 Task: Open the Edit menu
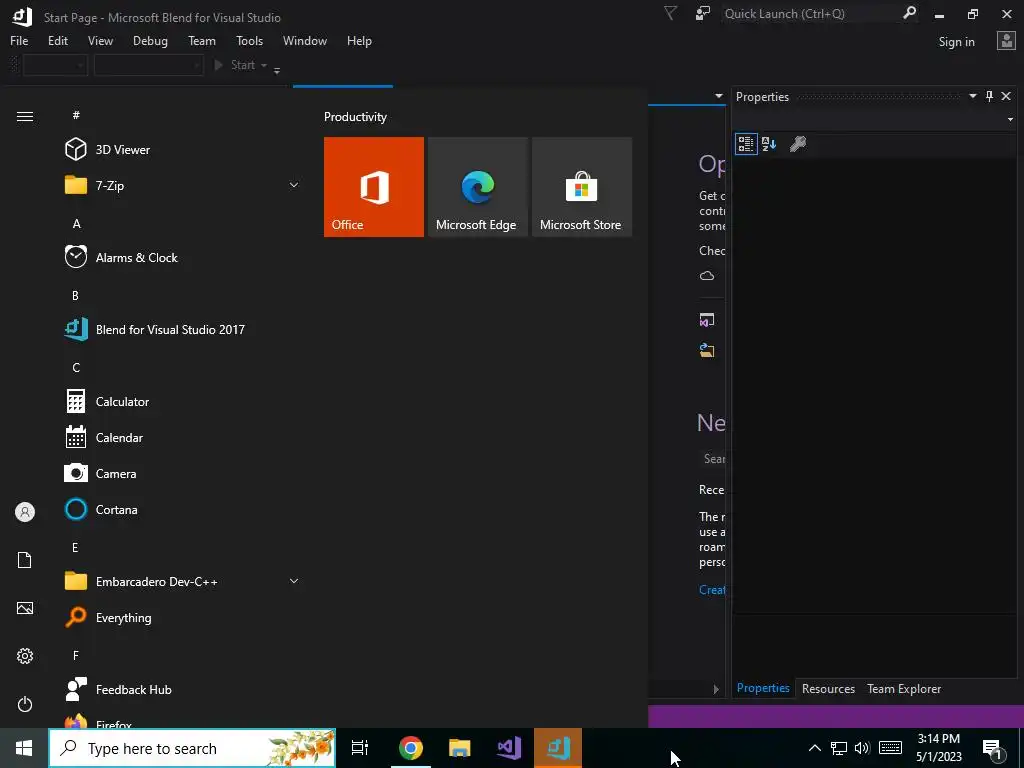(57, 40)
